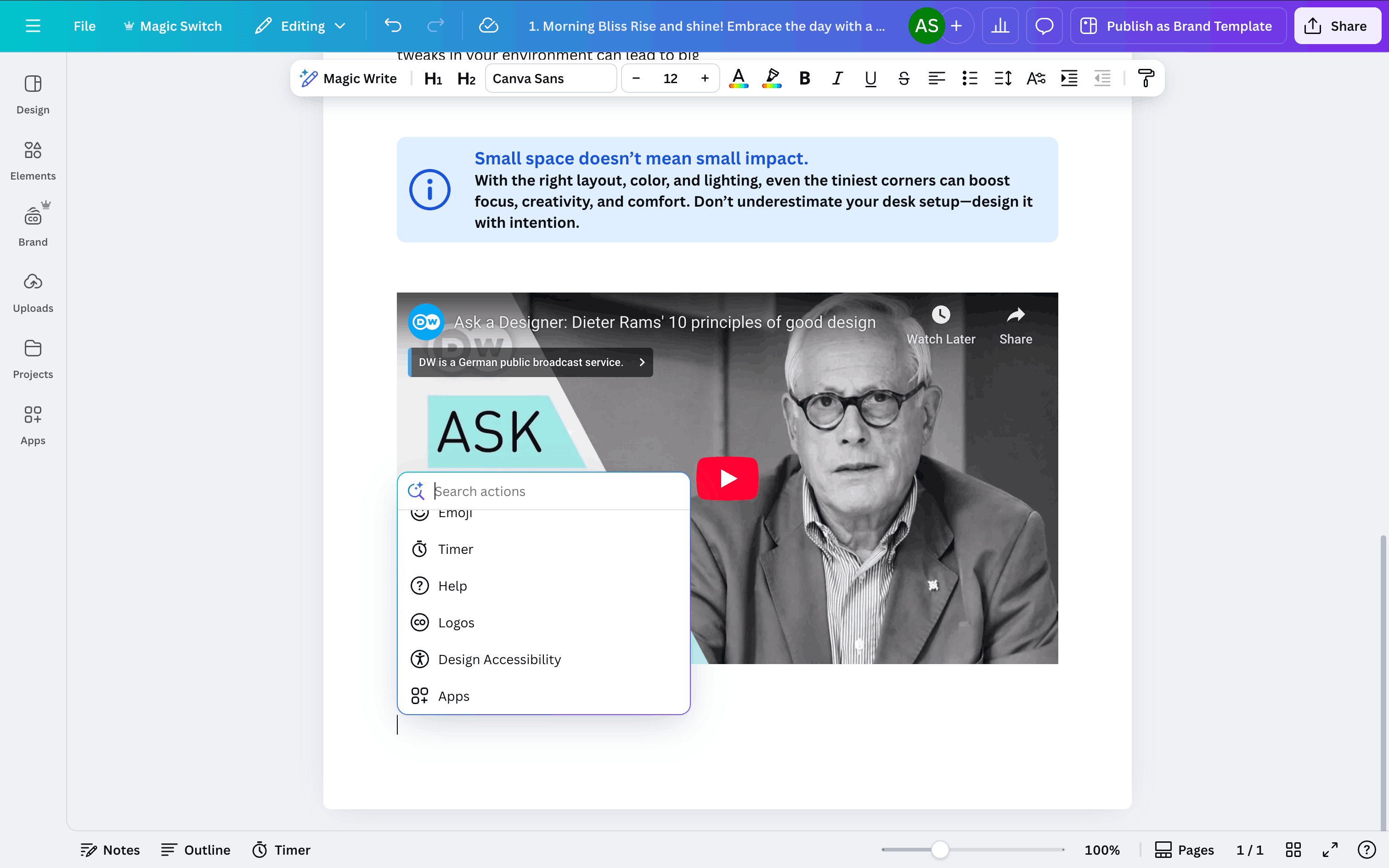1389x868 pixels.
Task: Click the zoom slider handle
Action: 940,849
